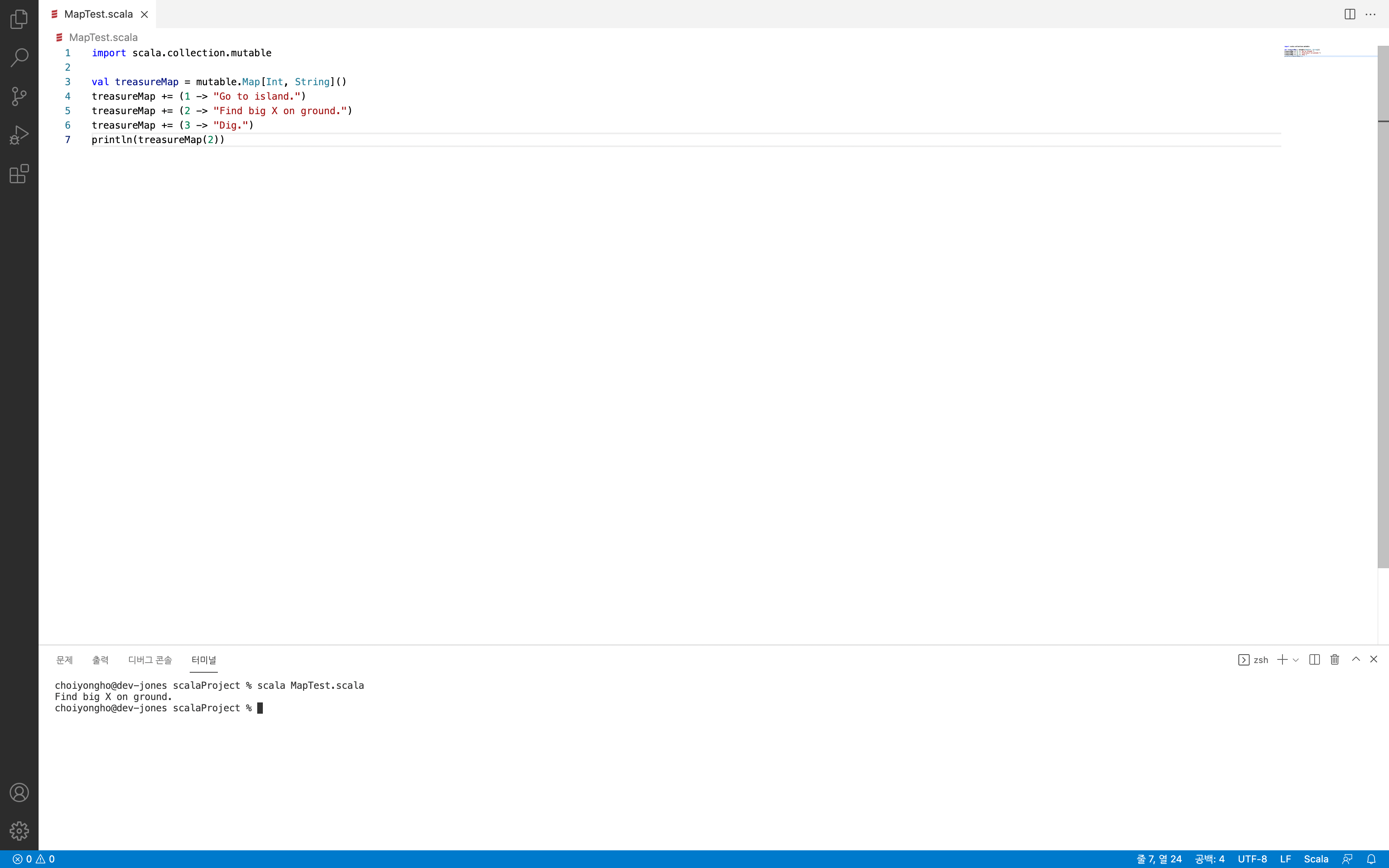1389x868 pixels.
Task: Split the terminal panel
Action: [x=1314, y=659]
